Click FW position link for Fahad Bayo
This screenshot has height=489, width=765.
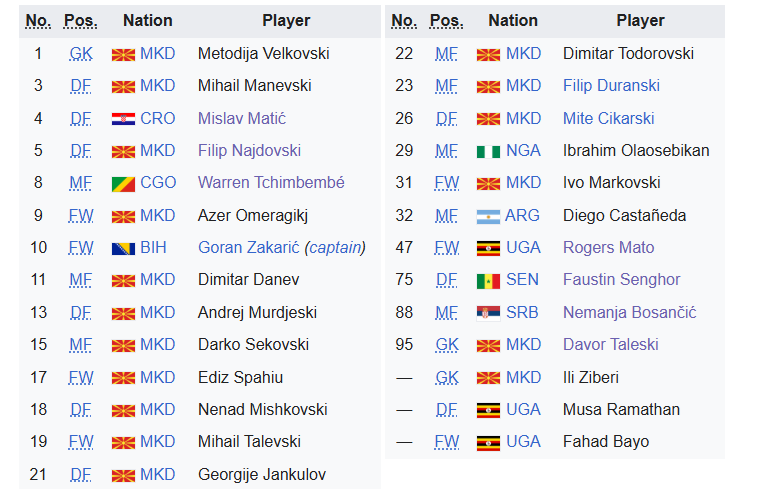[446, 442]
